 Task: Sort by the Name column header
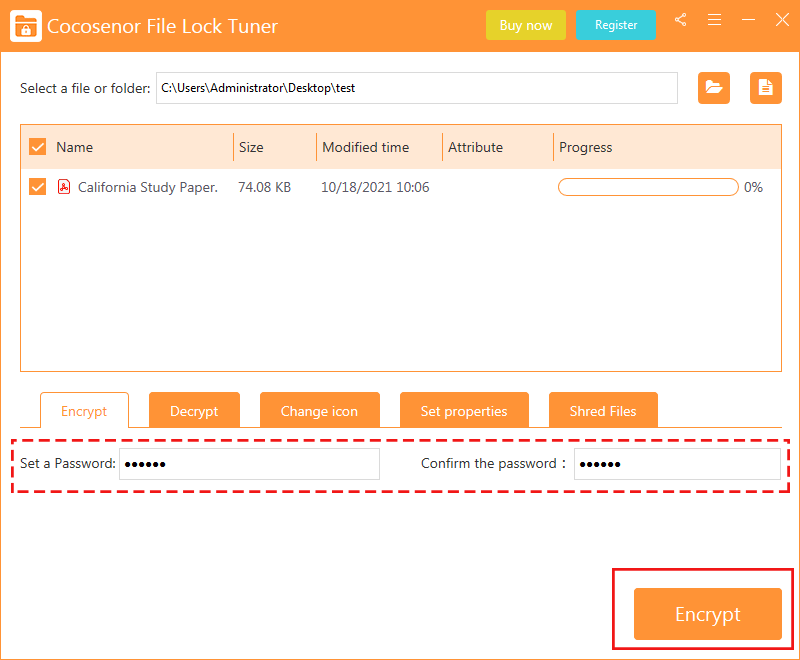point(74,147)
